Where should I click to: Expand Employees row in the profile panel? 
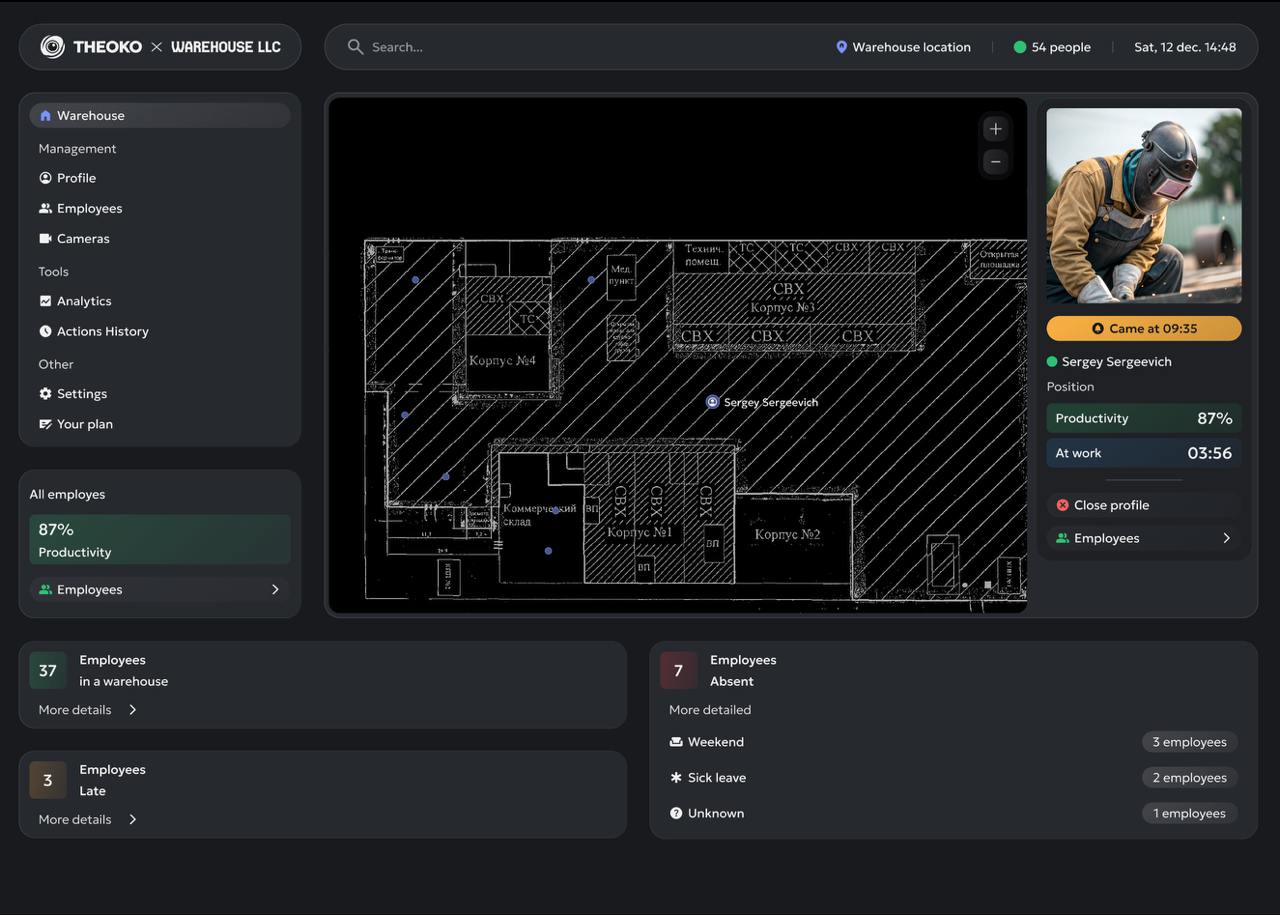(x=1144, y=538)
